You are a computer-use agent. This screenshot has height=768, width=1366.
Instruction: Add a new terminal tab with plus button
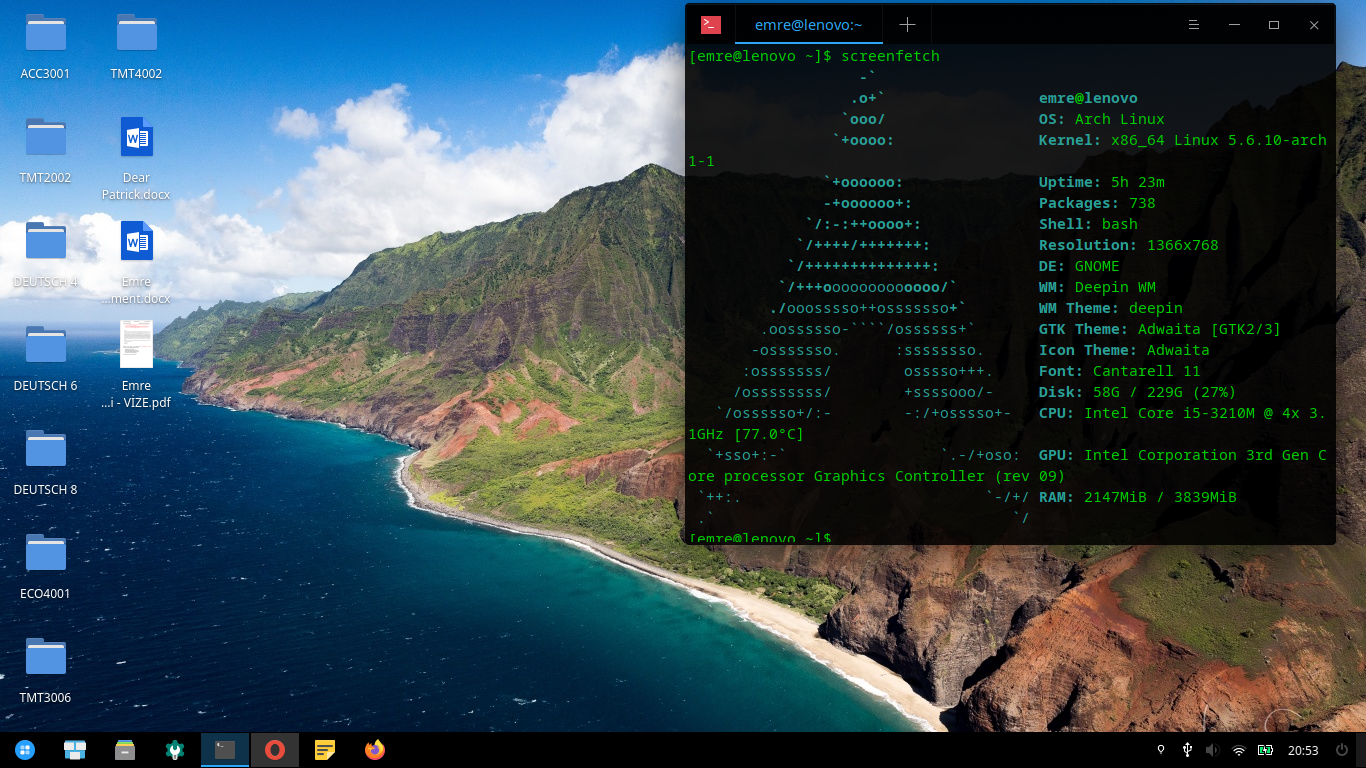tap(907, 25)
